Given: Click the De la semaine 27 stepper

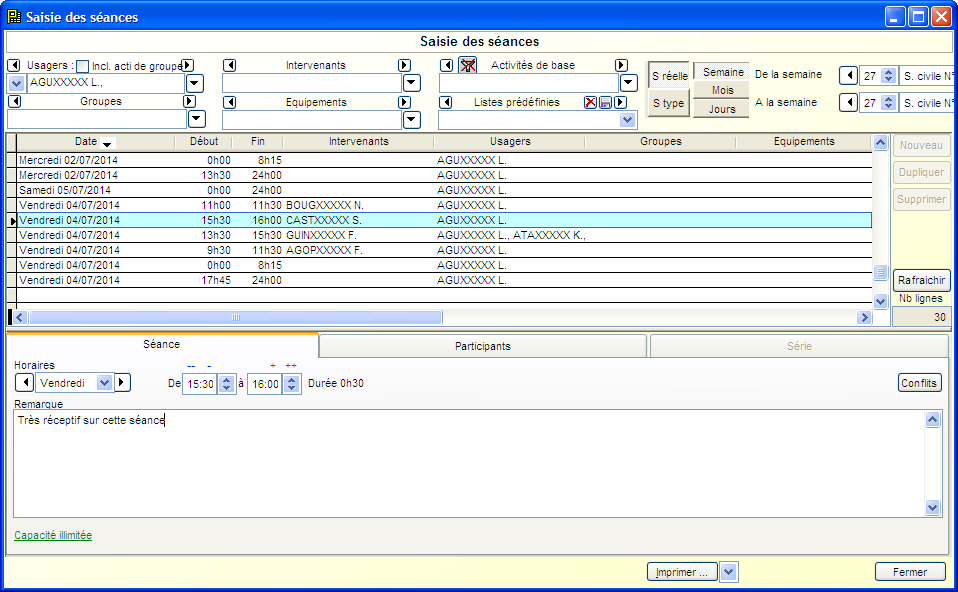Looking at the screenshot, I should tap(889, 75).
